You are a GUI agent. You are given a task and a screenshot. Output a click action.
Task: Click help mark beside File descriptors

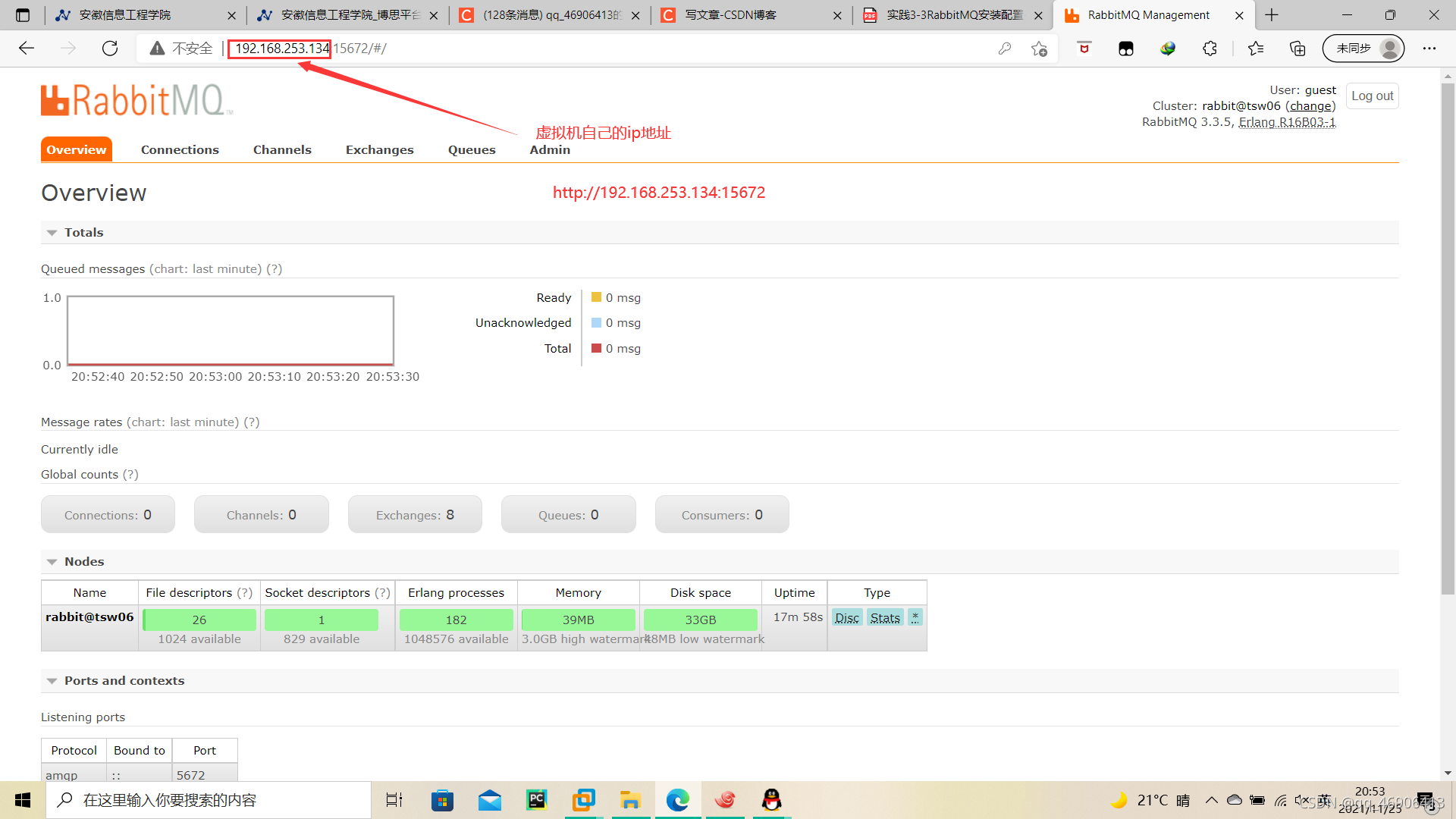click(x=245, y=593)
